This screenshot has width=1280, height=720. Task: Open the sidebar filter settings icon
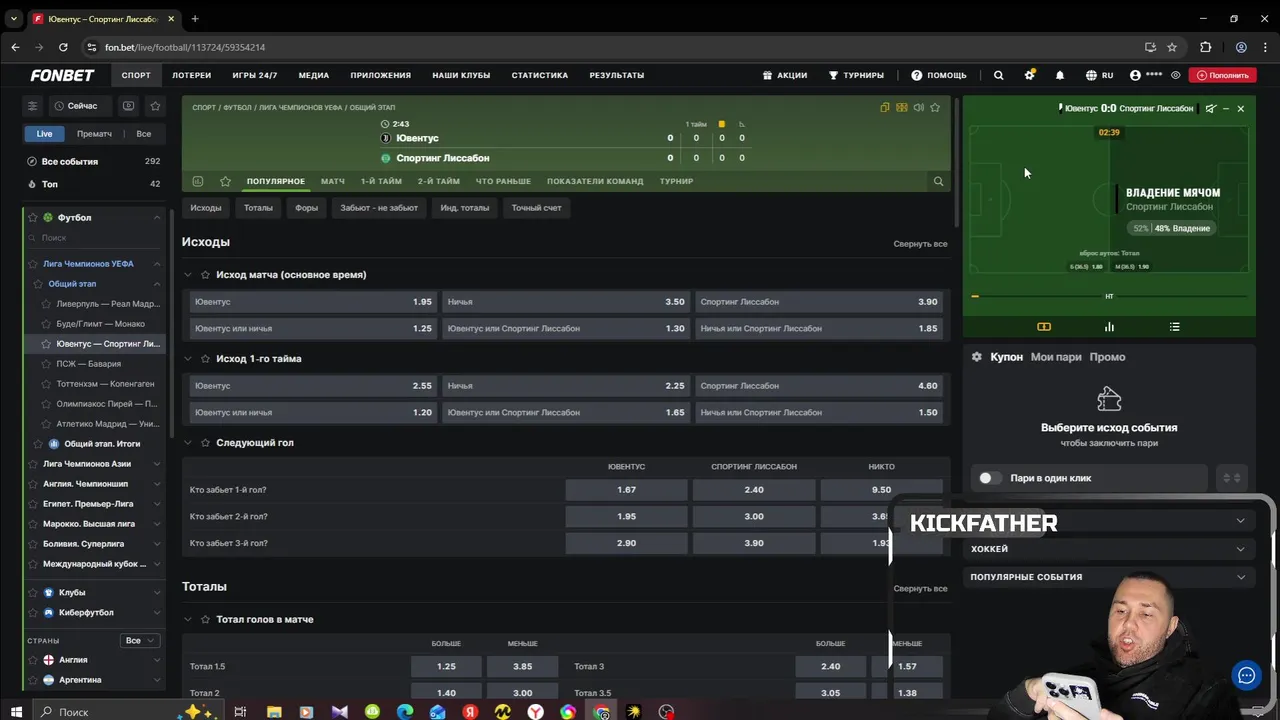32,106
